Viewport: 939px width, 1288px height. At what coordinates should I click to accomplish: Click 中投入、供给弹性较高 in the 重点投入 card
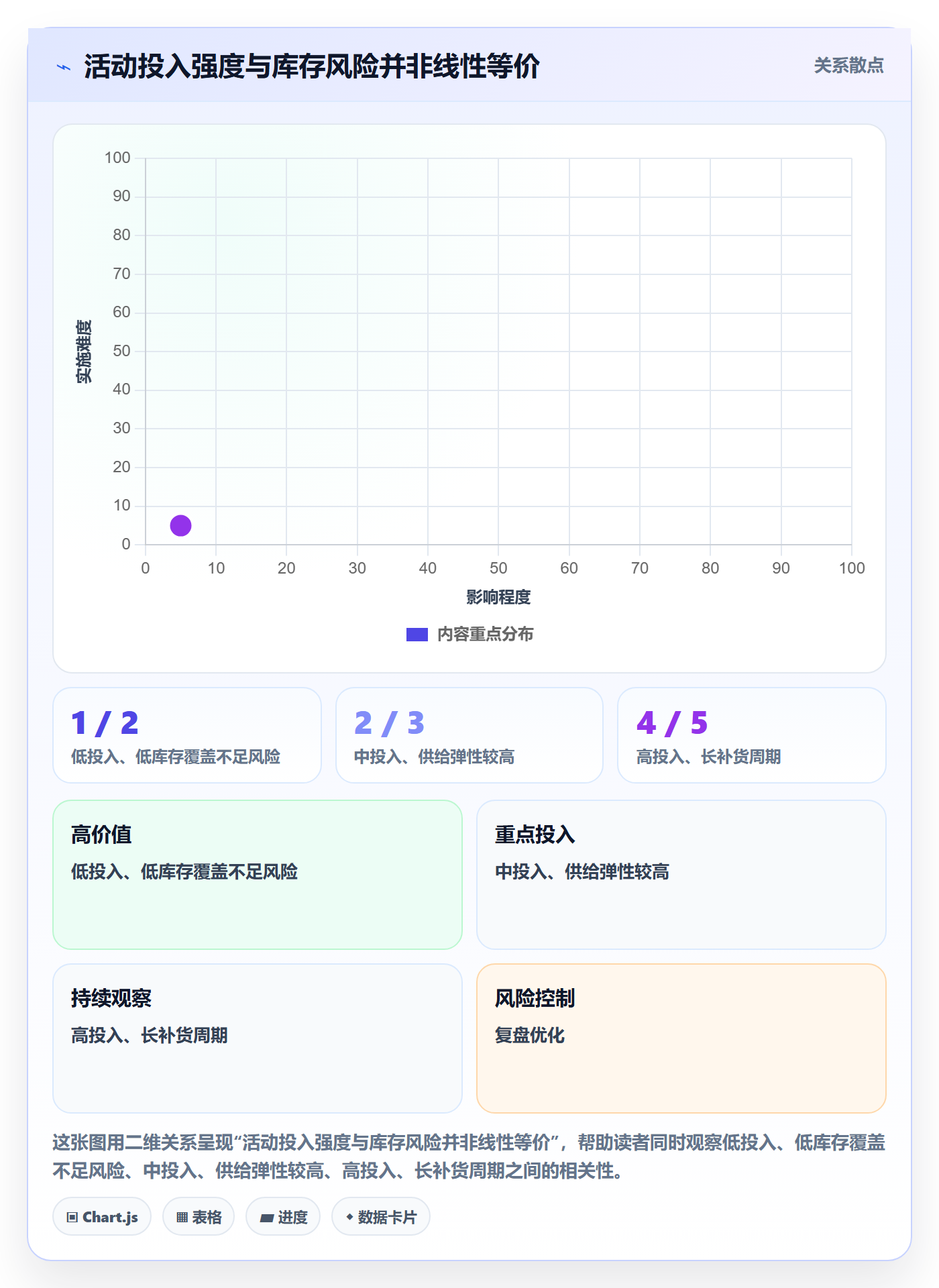[x=582, y=871]
